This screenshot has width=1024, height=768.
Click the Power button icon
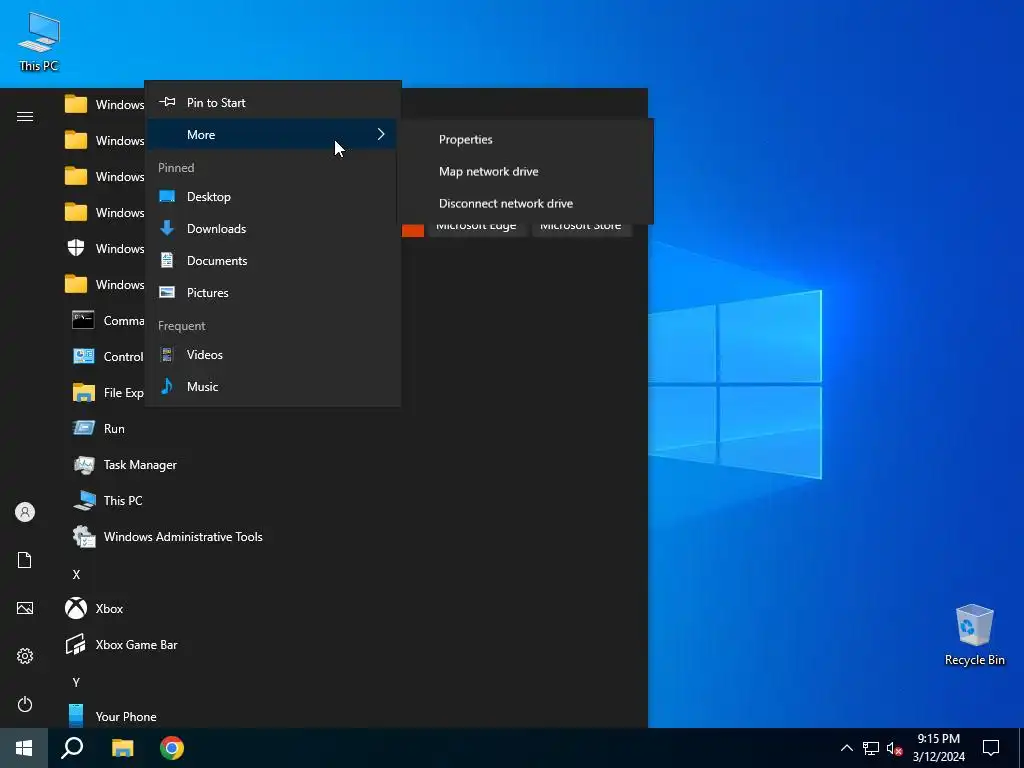(x=25, y=704)
